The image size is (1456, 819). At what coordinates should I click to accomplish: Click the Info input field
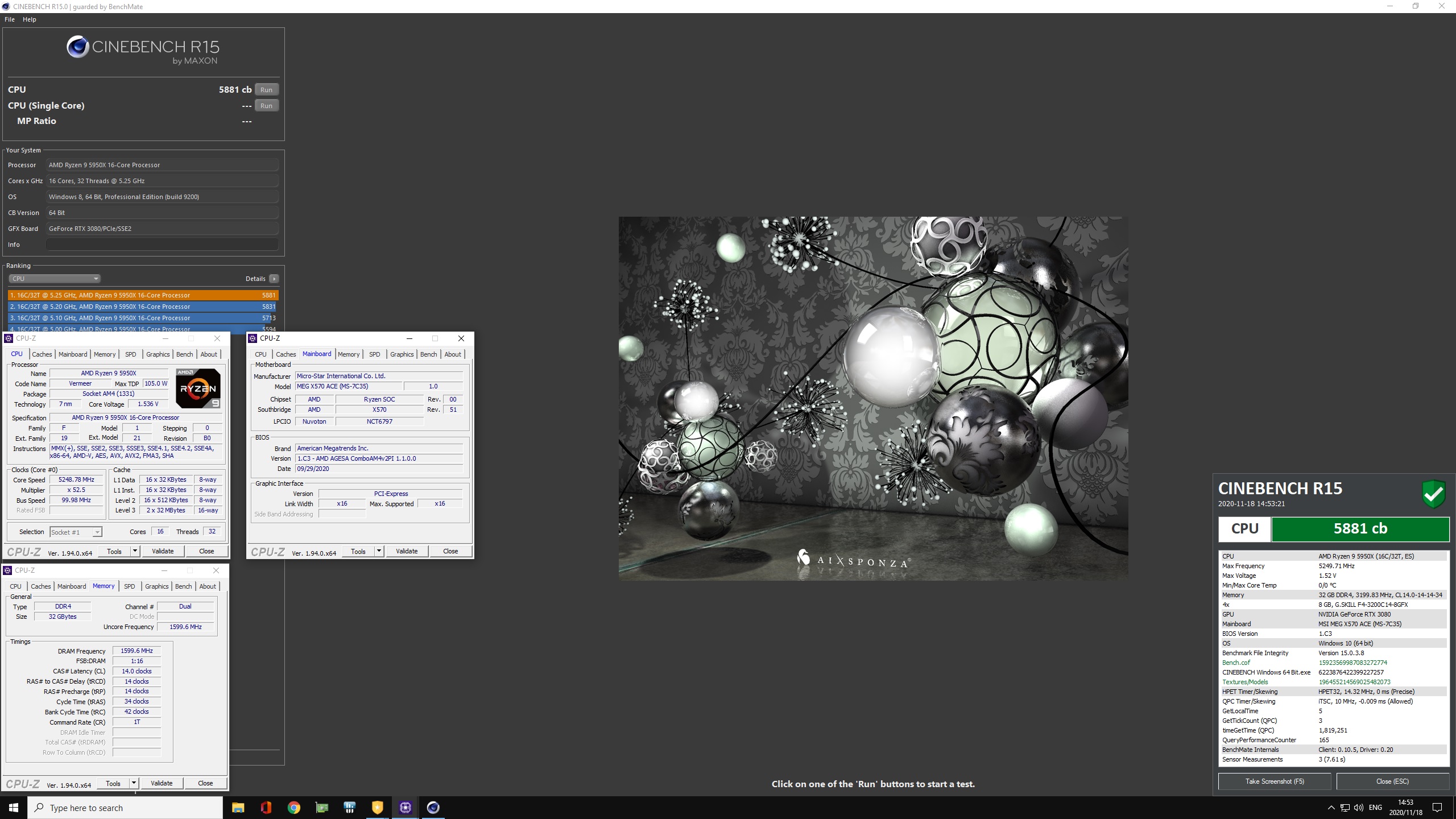coord(162,245)
